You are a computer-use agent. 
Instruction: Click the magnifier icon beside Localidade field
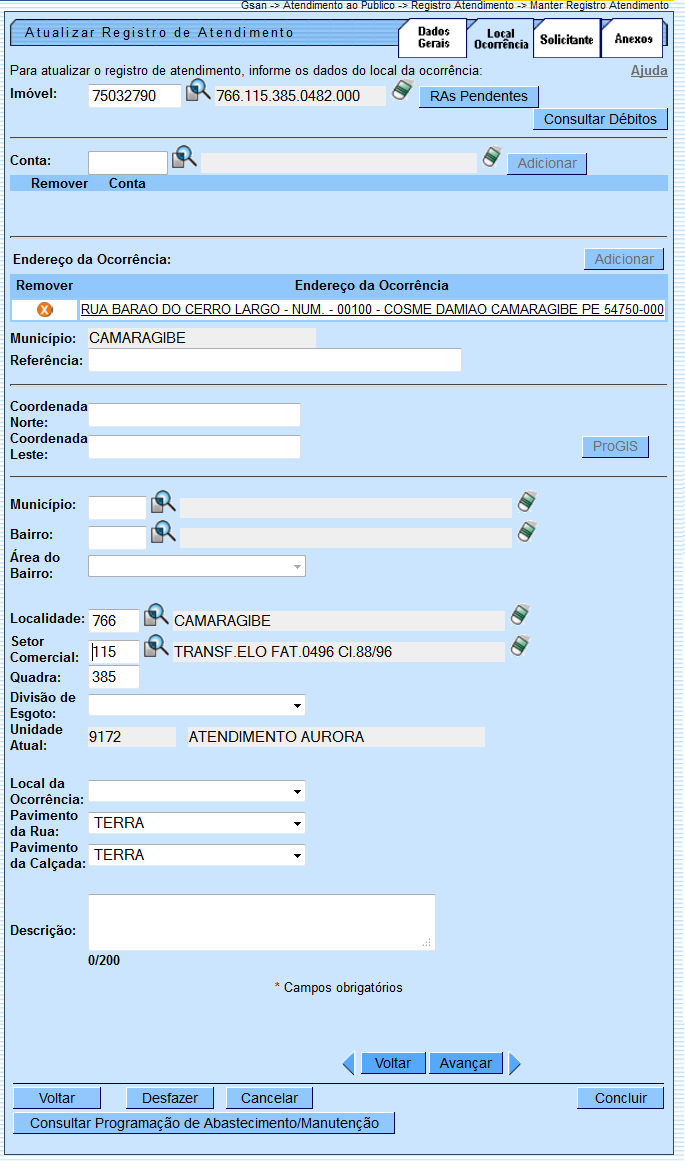point(157,616)
